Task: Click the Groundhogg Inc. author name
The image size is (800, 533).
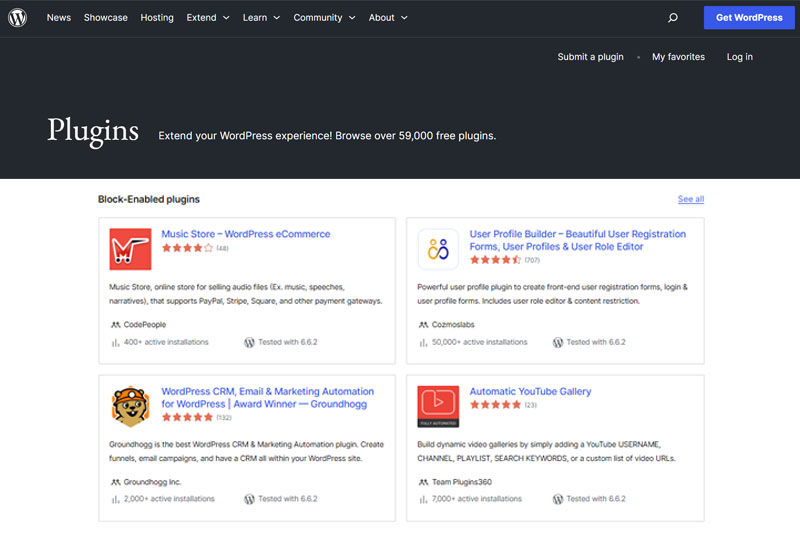Action: pyautogui.click(x=152, y=482)
